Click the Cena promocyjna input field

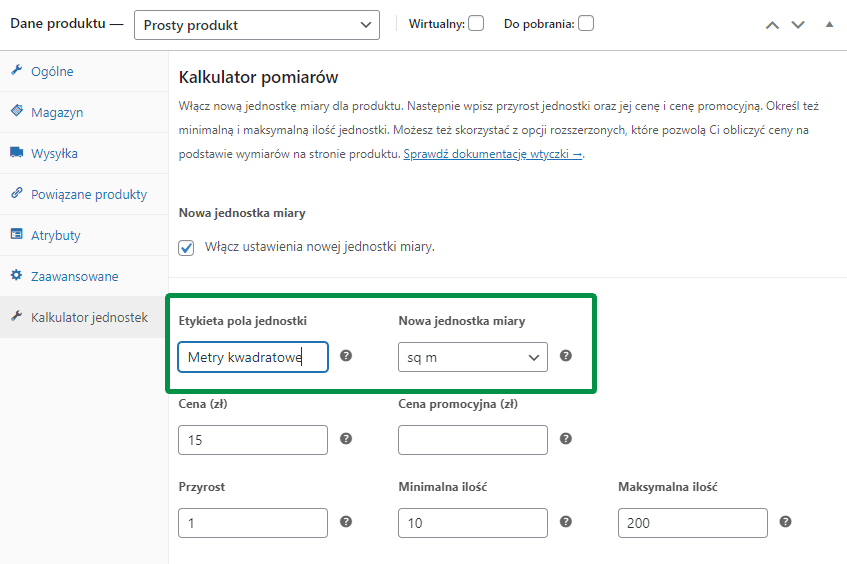pyautogui.click(x=473, y=440)
